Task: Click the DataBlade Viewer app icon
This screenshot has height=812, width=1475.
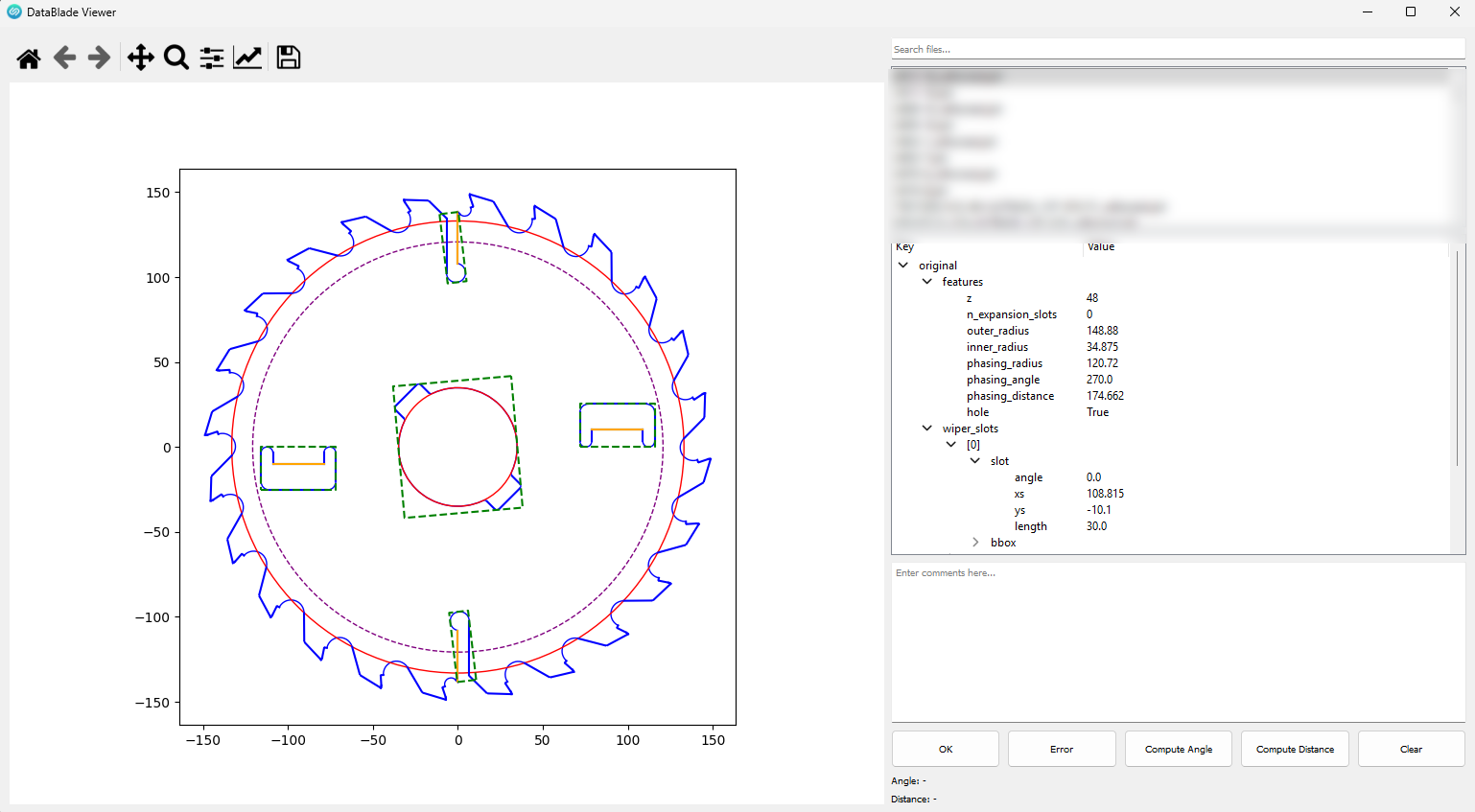Action: point(14,12)
